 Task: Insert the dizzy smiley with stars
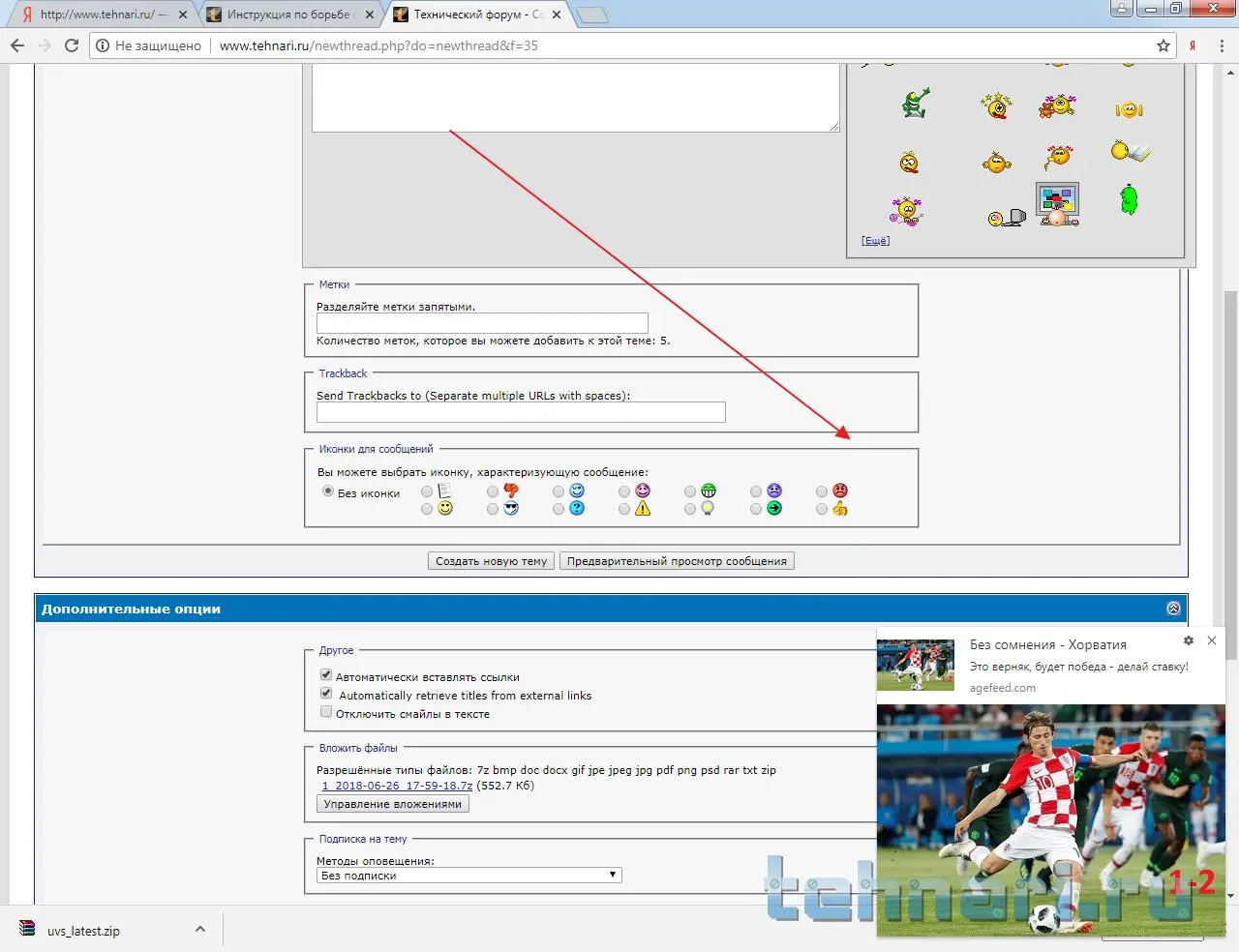point(996,104)
